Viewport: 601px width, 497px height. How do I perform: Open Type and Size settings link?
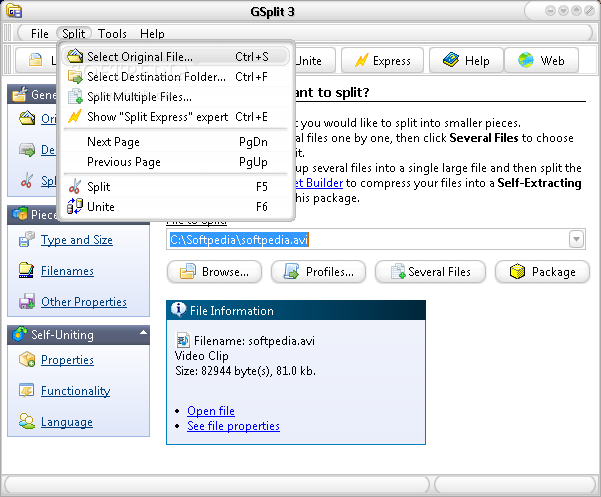coord(77,240)
